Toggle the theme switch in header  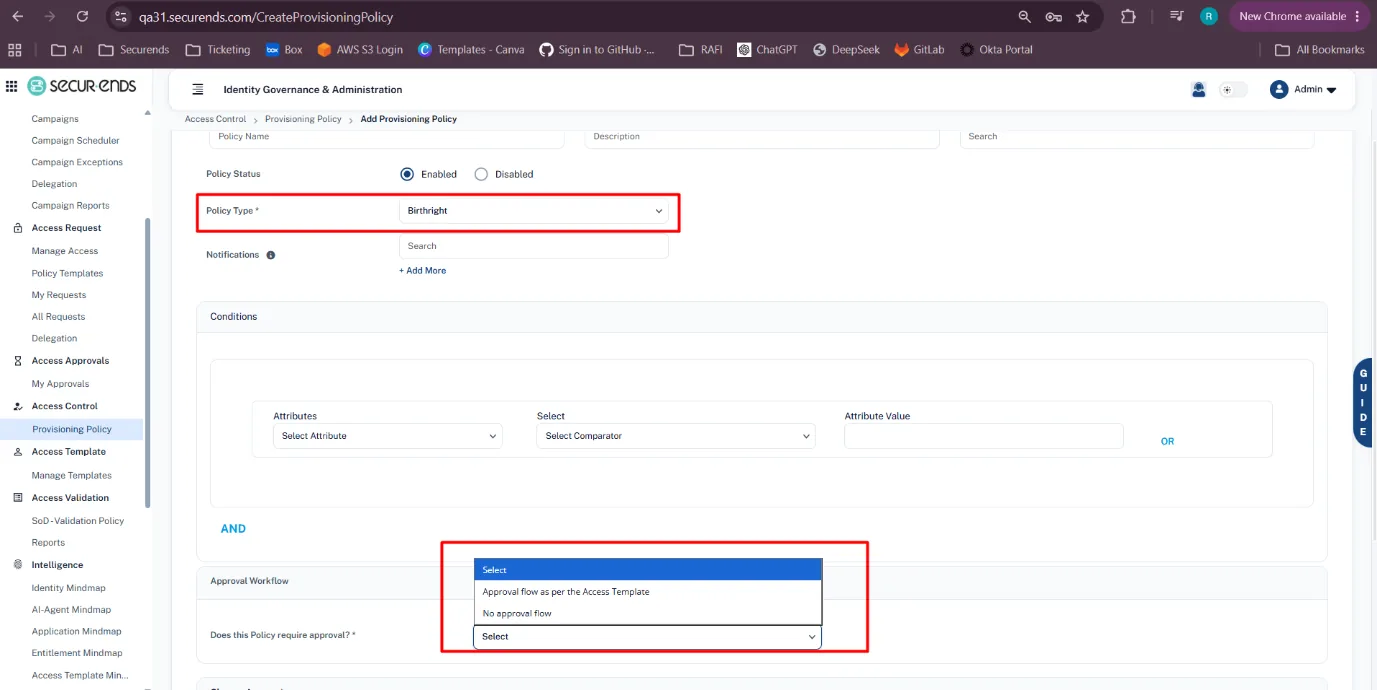click(x=1233, y=89)
